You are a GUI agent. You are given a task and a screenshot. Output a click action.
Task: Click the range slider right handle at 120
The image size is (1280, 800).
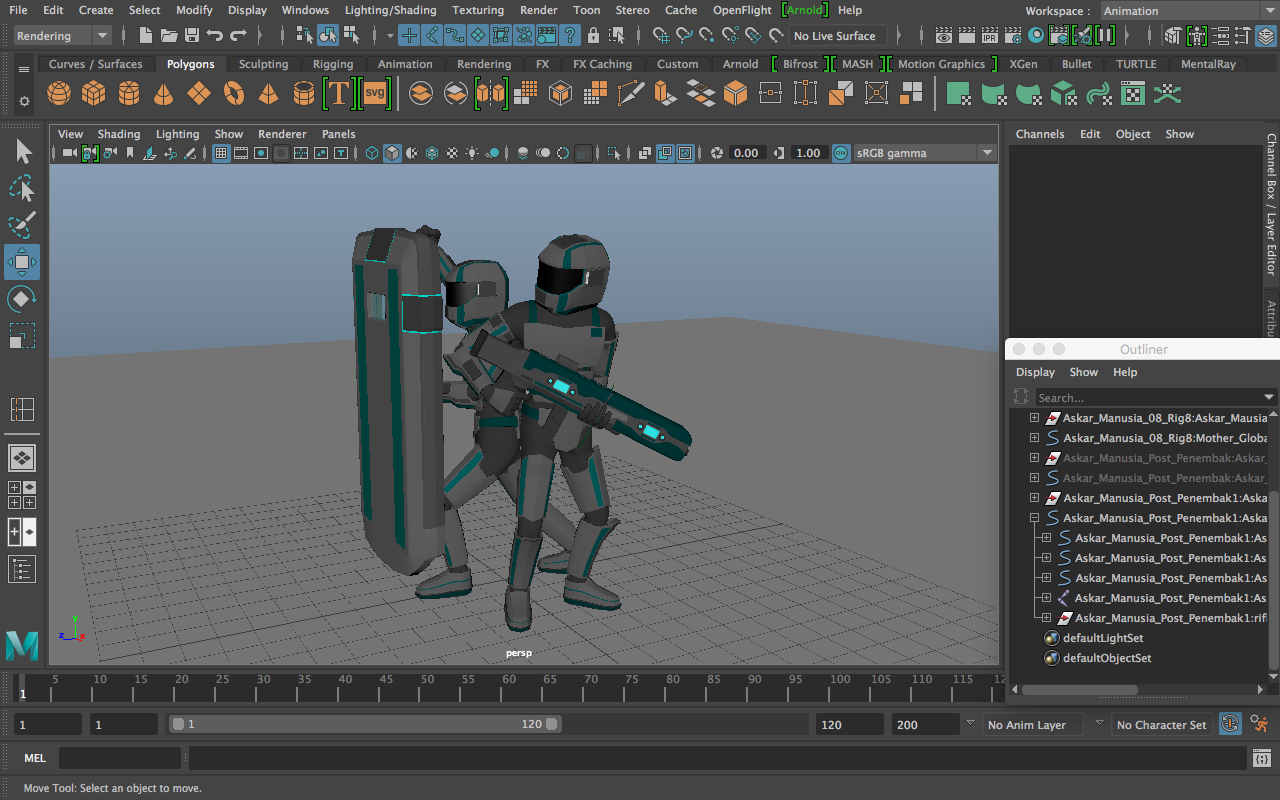(552, 724)
